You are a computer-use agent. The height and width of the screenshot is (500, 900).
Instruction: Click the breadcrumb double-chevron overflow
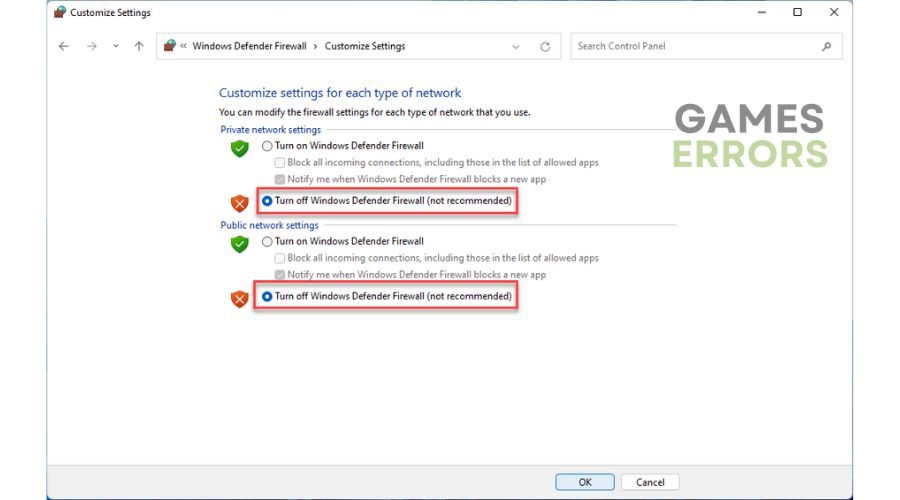(x=183, y=46)
